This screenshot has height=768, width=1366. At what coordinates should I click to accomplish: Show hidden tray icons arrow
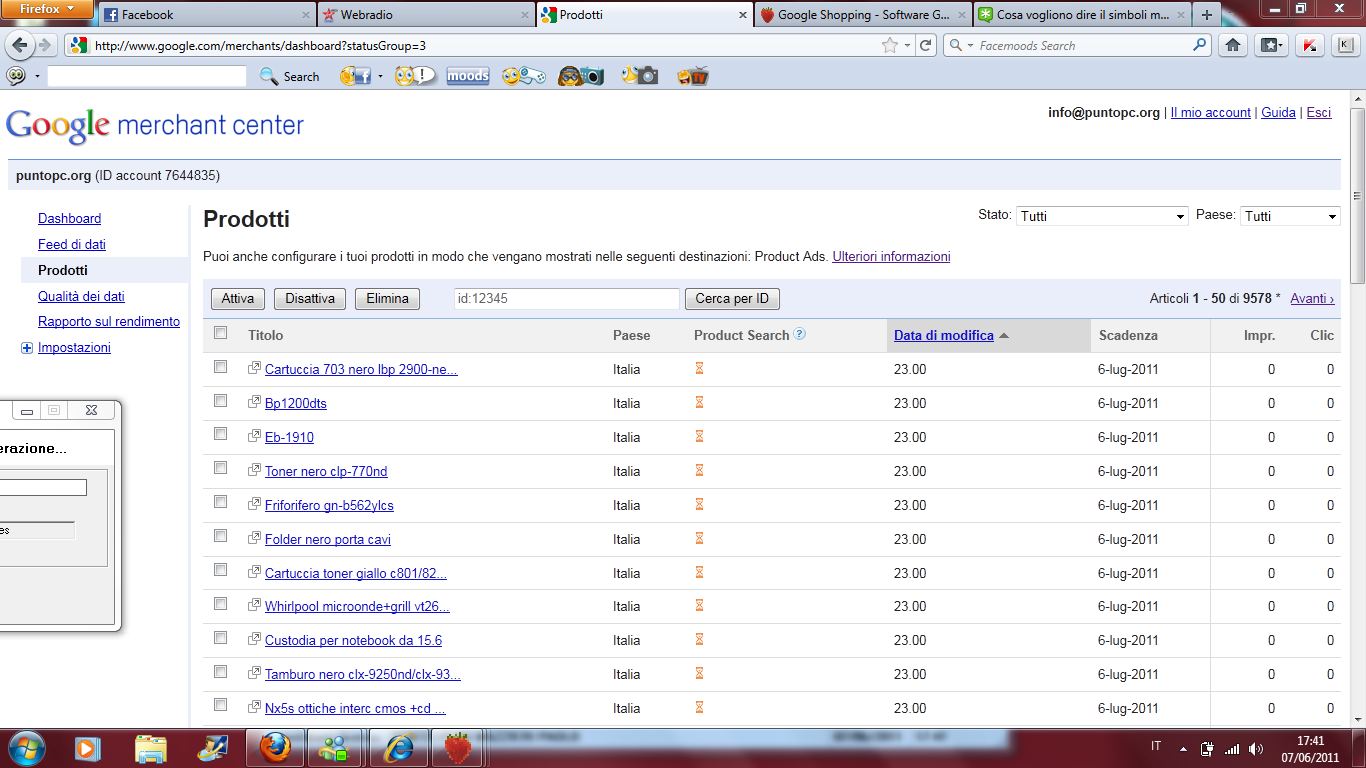coord(1183,748)
